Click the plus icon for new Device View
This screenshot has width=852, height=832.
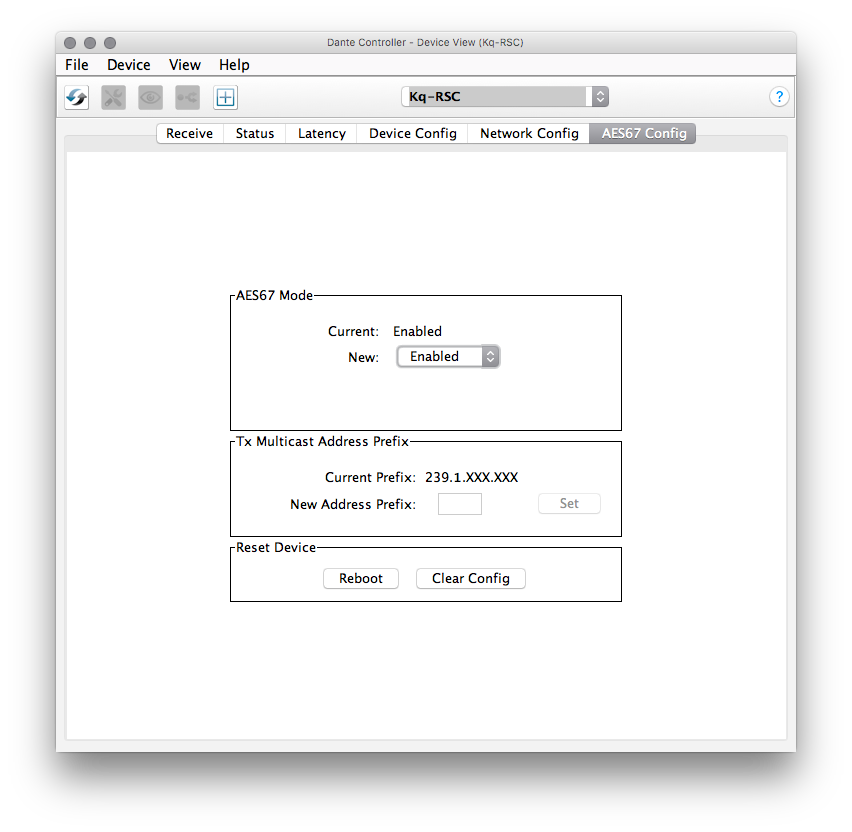click(x=225, y=98)
